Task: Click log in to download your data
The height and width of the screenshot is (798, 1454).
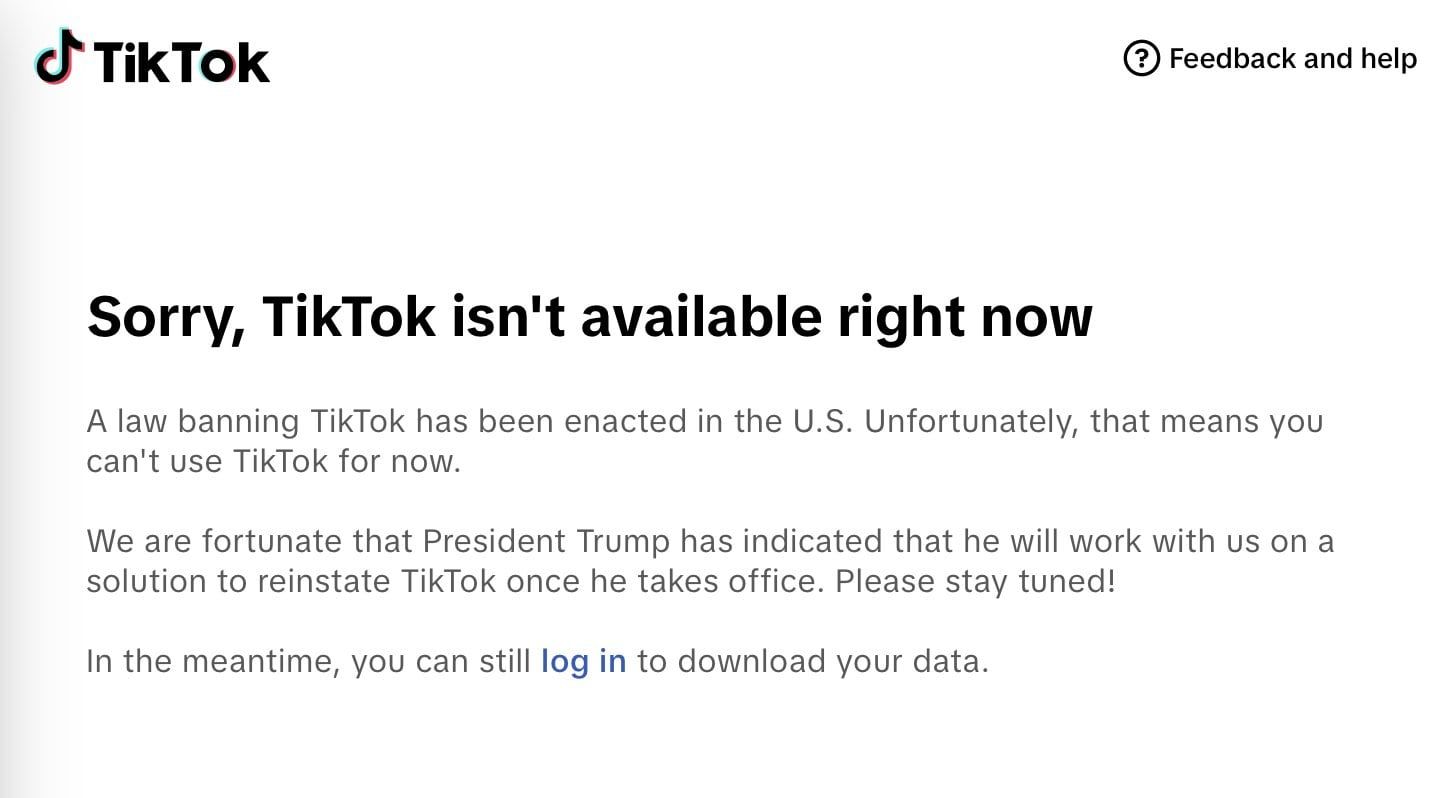Action: 583,661
